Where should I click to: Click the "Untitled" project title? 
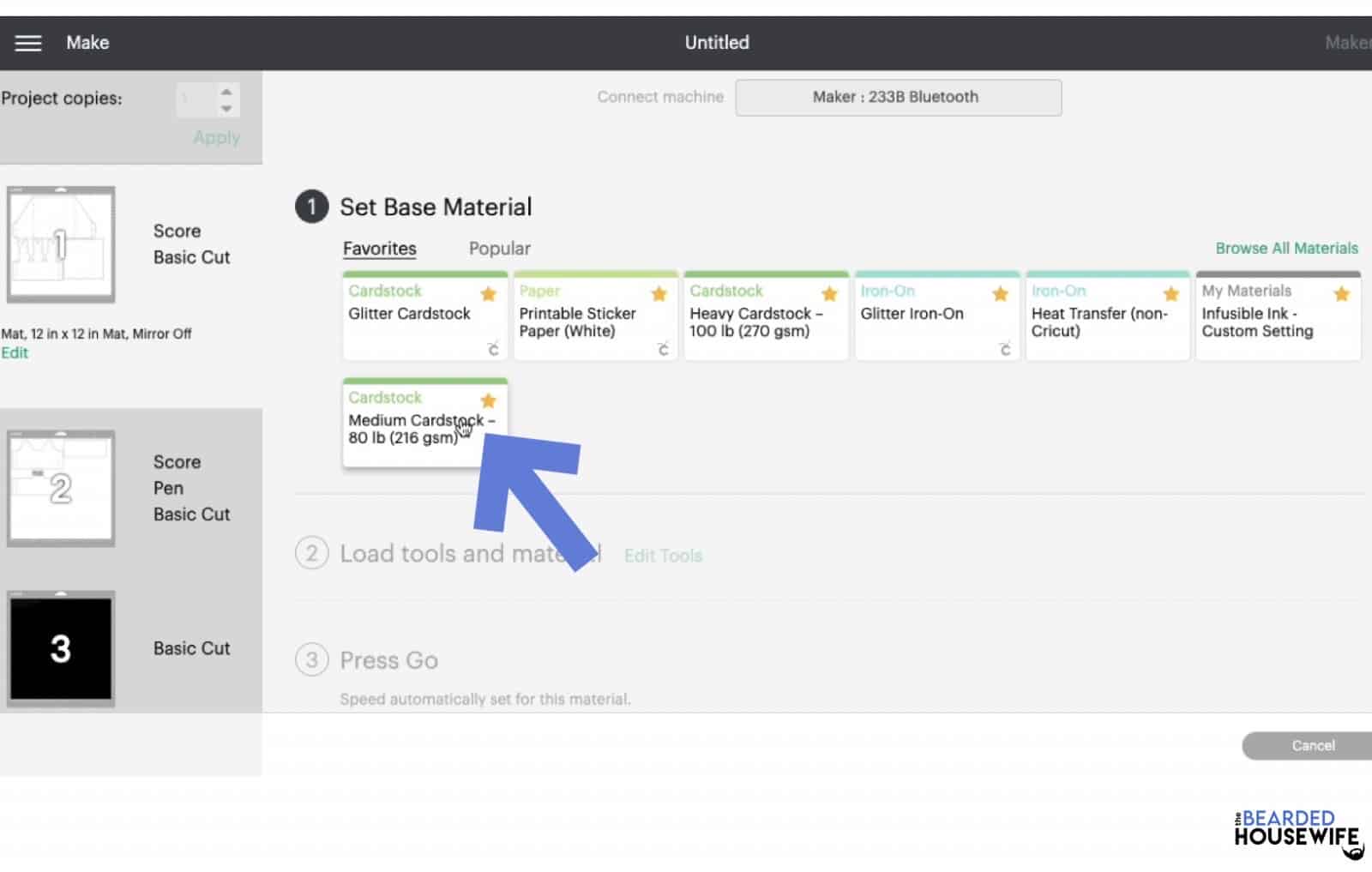(717, 43)
